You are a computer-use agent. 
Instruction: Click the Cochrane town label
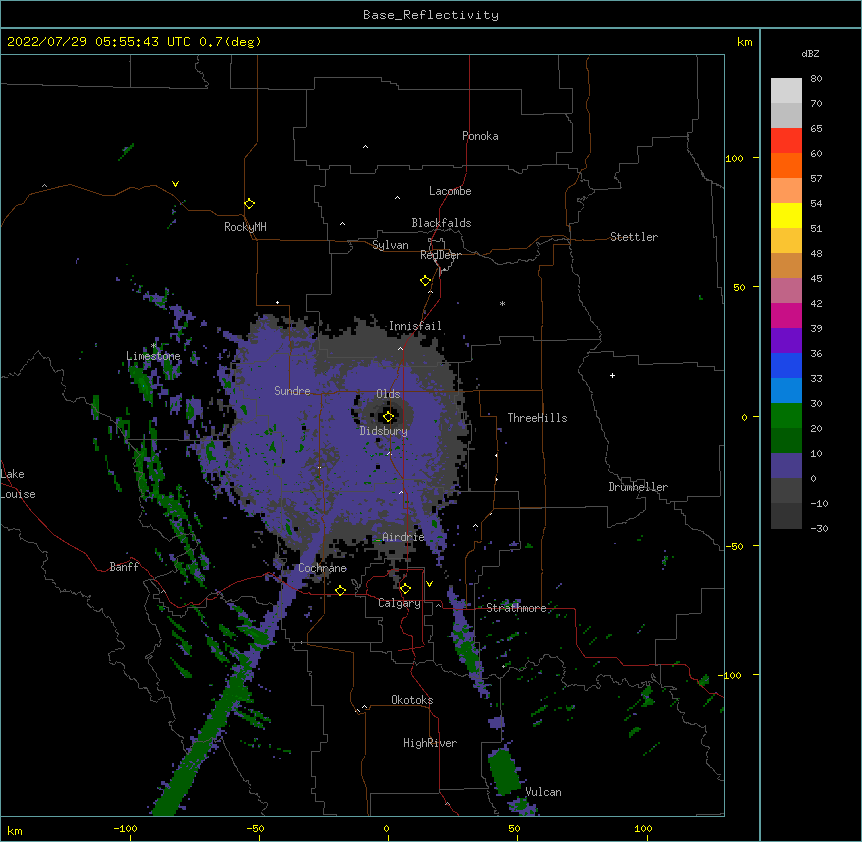(322, 568)
